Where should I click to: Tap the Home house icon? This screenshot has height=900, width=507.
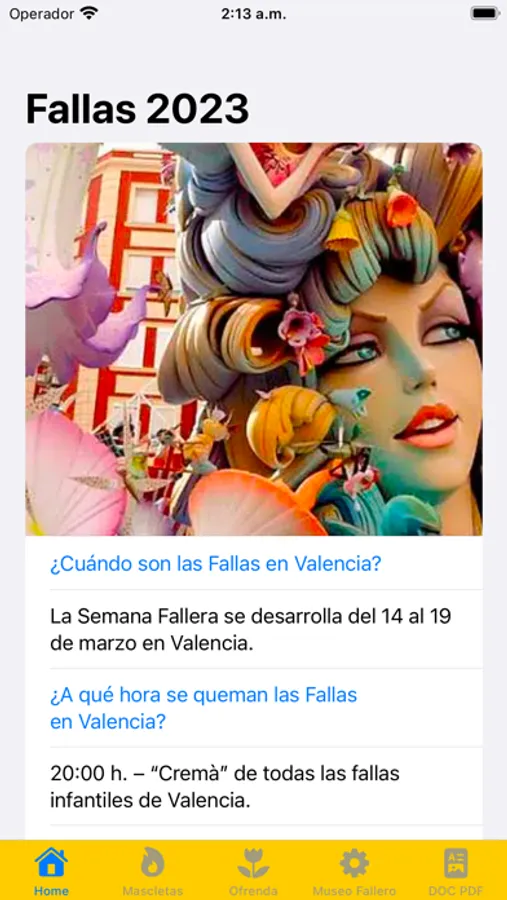(x=51, y=862)
